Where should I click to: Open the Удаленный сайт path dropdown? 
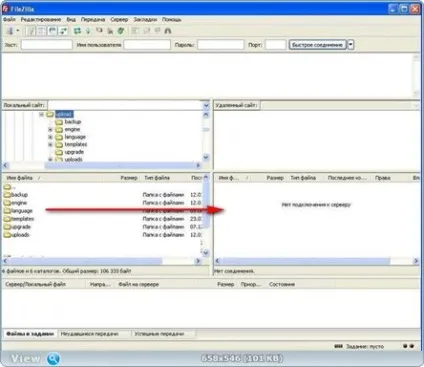(416, 106)
